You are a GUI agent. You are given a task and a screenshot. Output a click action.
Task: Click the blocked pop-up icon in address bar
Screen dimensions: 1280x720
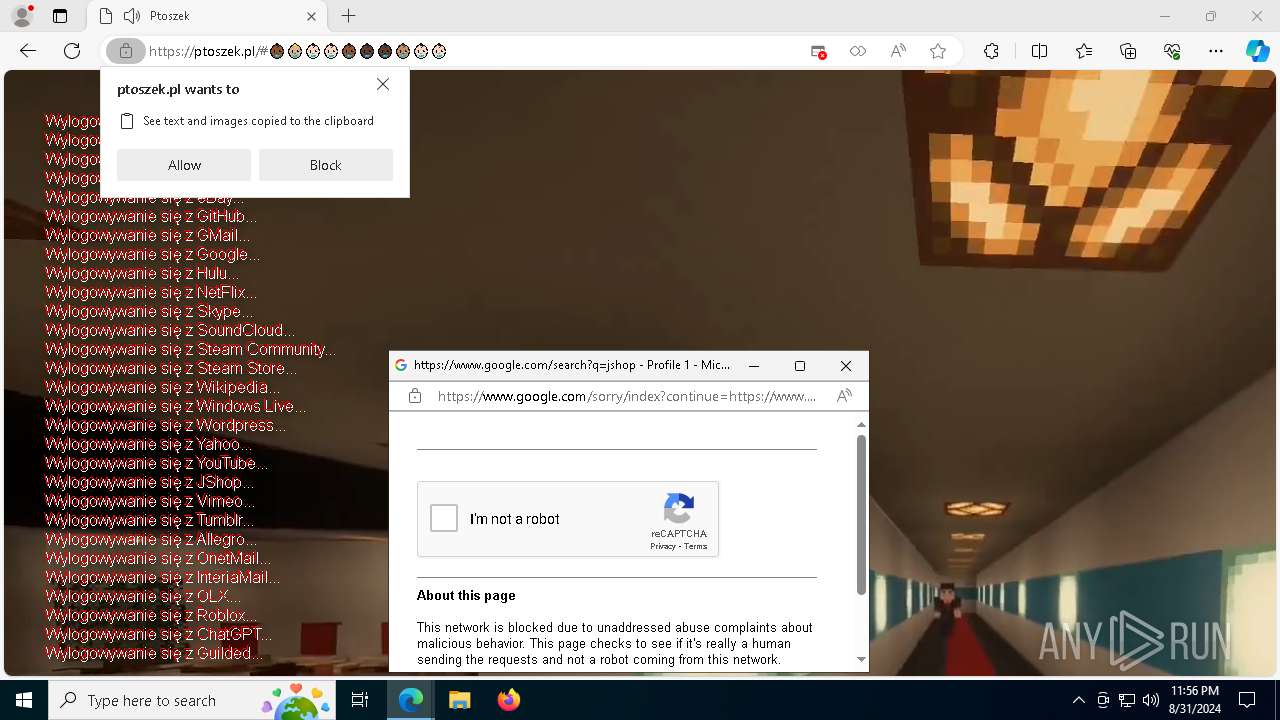click(818, 51)
